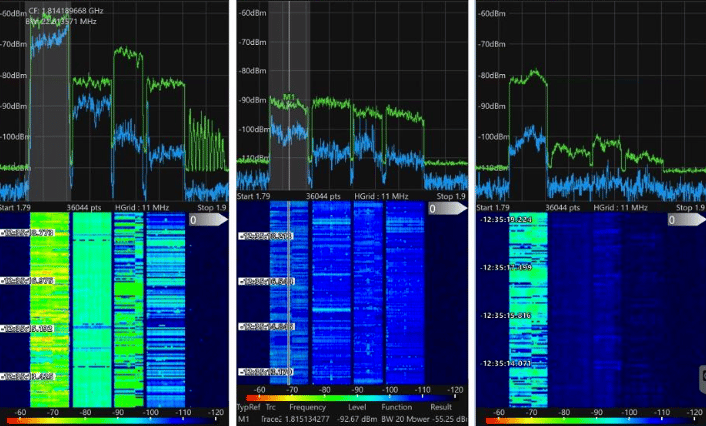Click the TypRef column header in marker table
This screenshot has height=426, width=706.
249,407
